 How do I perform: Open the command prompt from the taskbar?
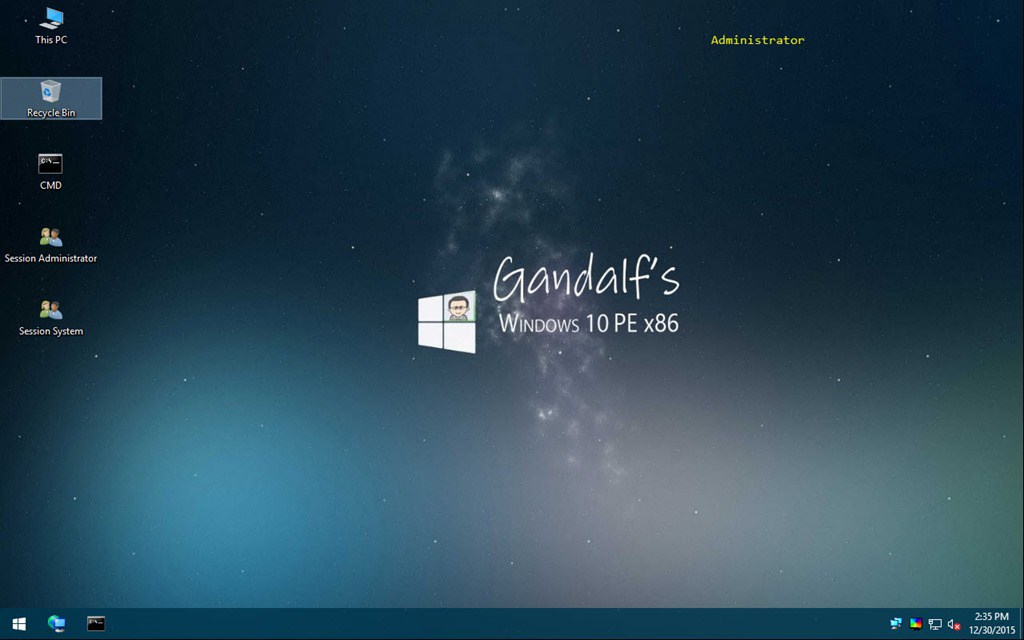[96, 624]
